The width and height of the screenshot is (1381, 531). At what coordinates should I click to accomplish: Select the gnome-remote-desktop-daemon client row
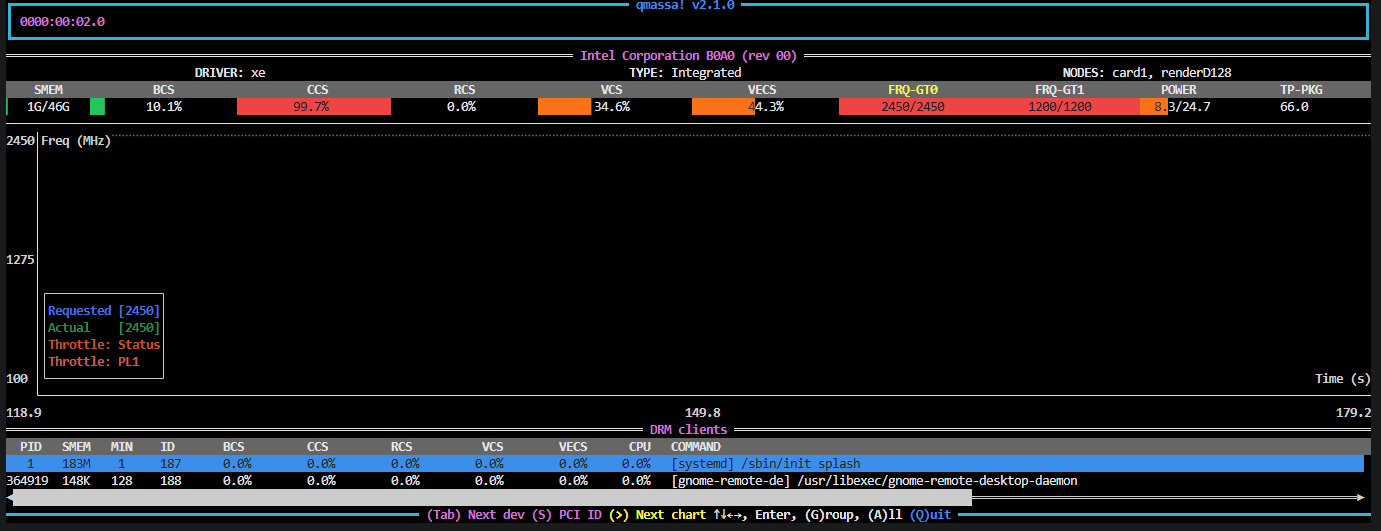(x=685, y=481)
